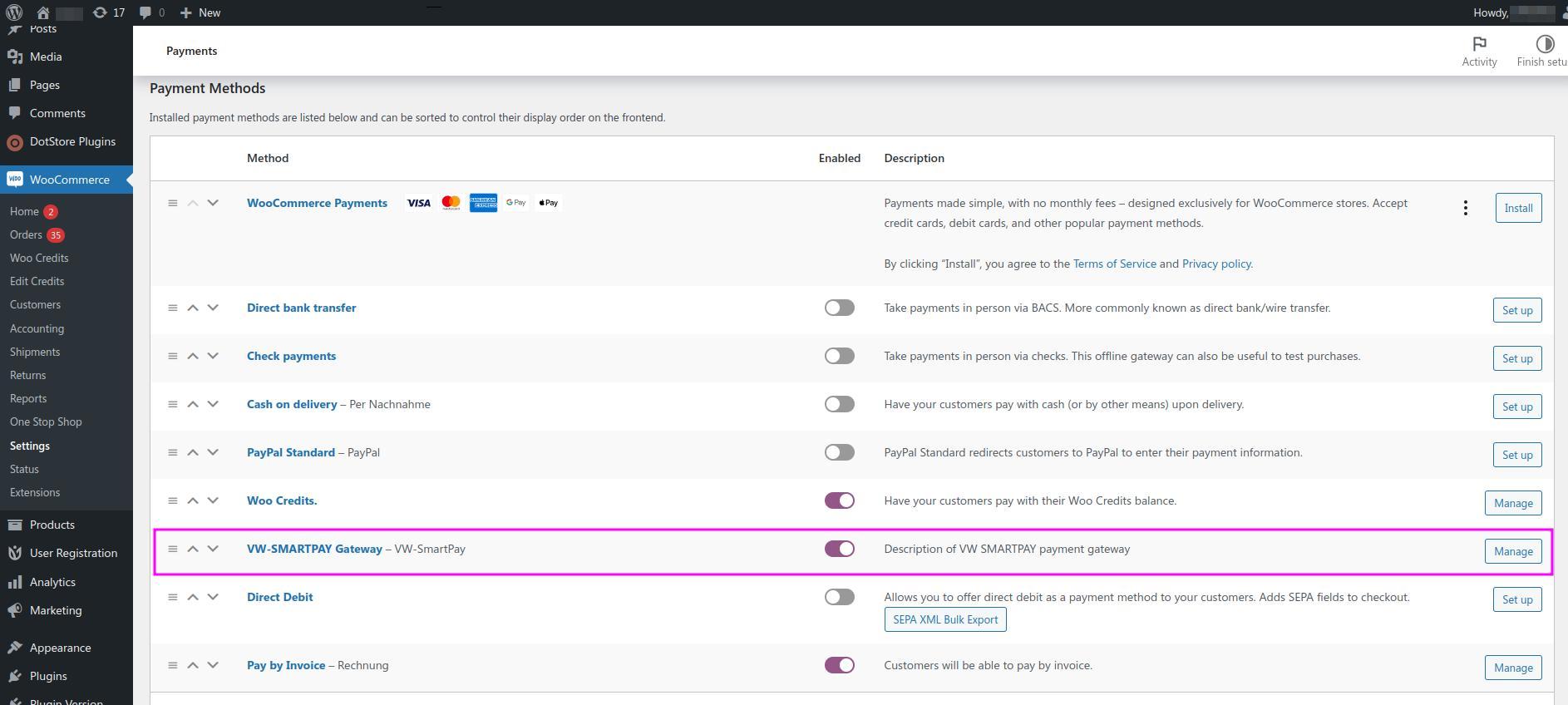
Task: Move Pay by Invoice down
Action: pos(213,665)
